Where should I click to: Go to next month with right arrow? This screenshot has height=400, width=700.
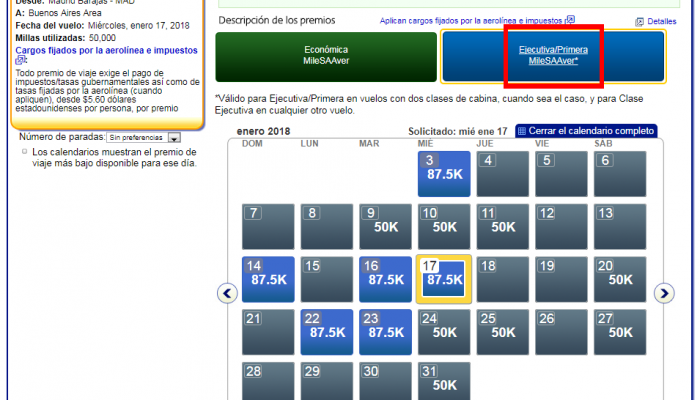(664, 293)
